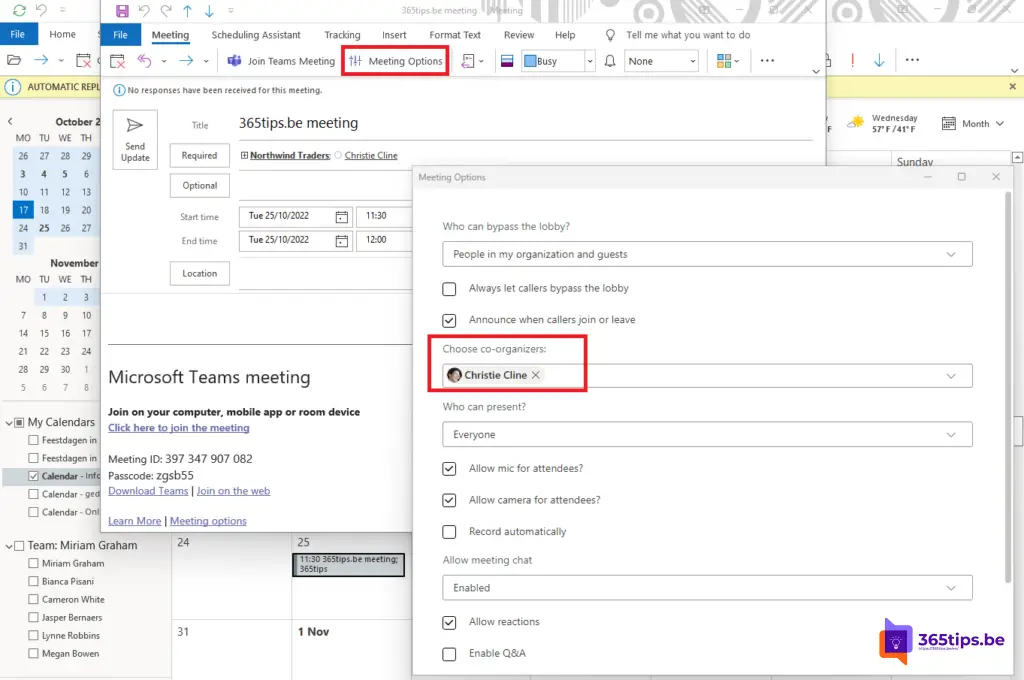Switch to the Scheduling Assistant tab
This screenshot has width=1024, height=680.
pyautogui.click(x=256, y=34)
